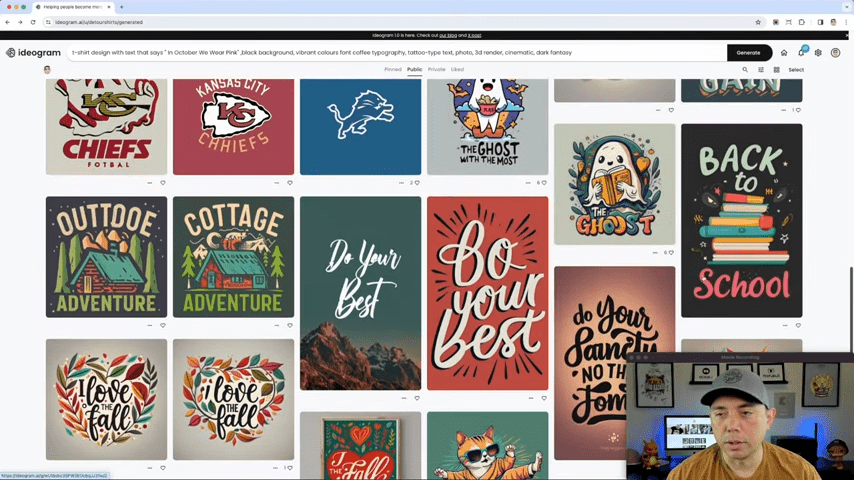This screenshot has height=480, width=854.
Task: Switch to the grid layout view icon
Action: click(x=777, y=70)
